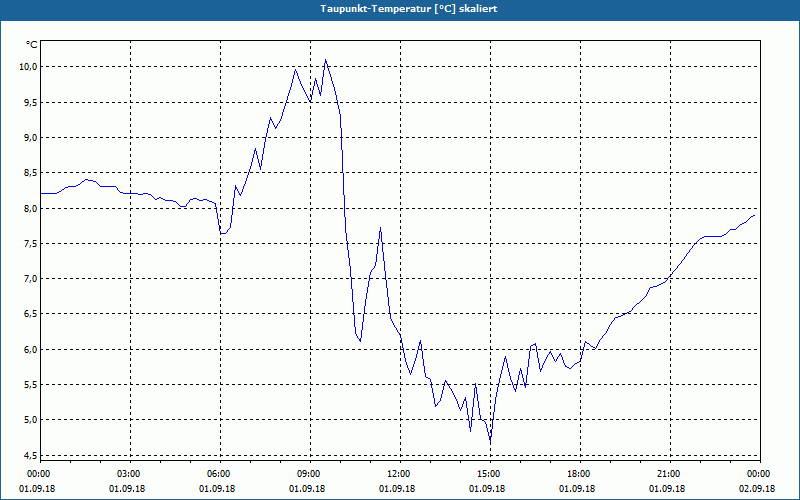800x500 pixels.
Task: Click the 06:00 time label
Action: click(220, 474)
